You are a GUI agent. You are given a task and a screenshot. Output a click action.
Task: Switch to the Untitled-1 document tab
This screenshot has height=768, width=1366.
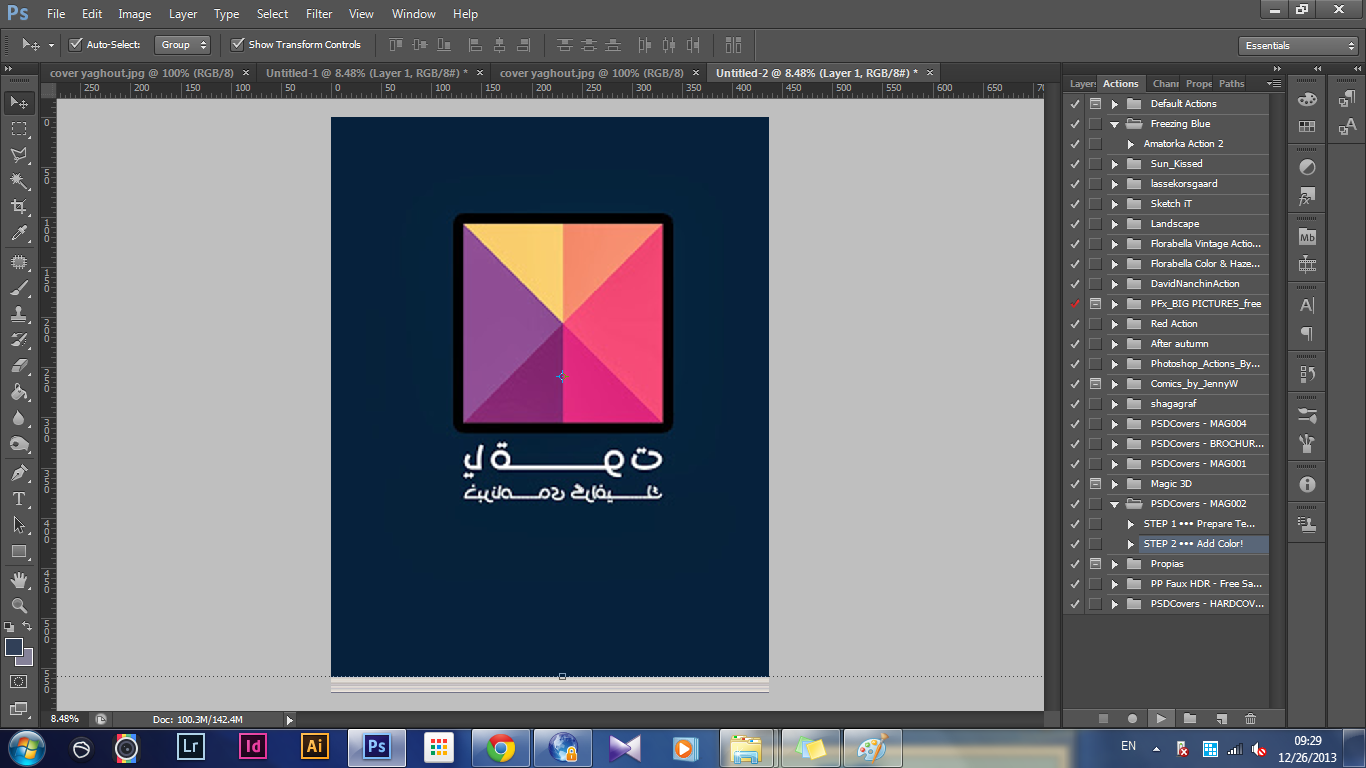365,73
